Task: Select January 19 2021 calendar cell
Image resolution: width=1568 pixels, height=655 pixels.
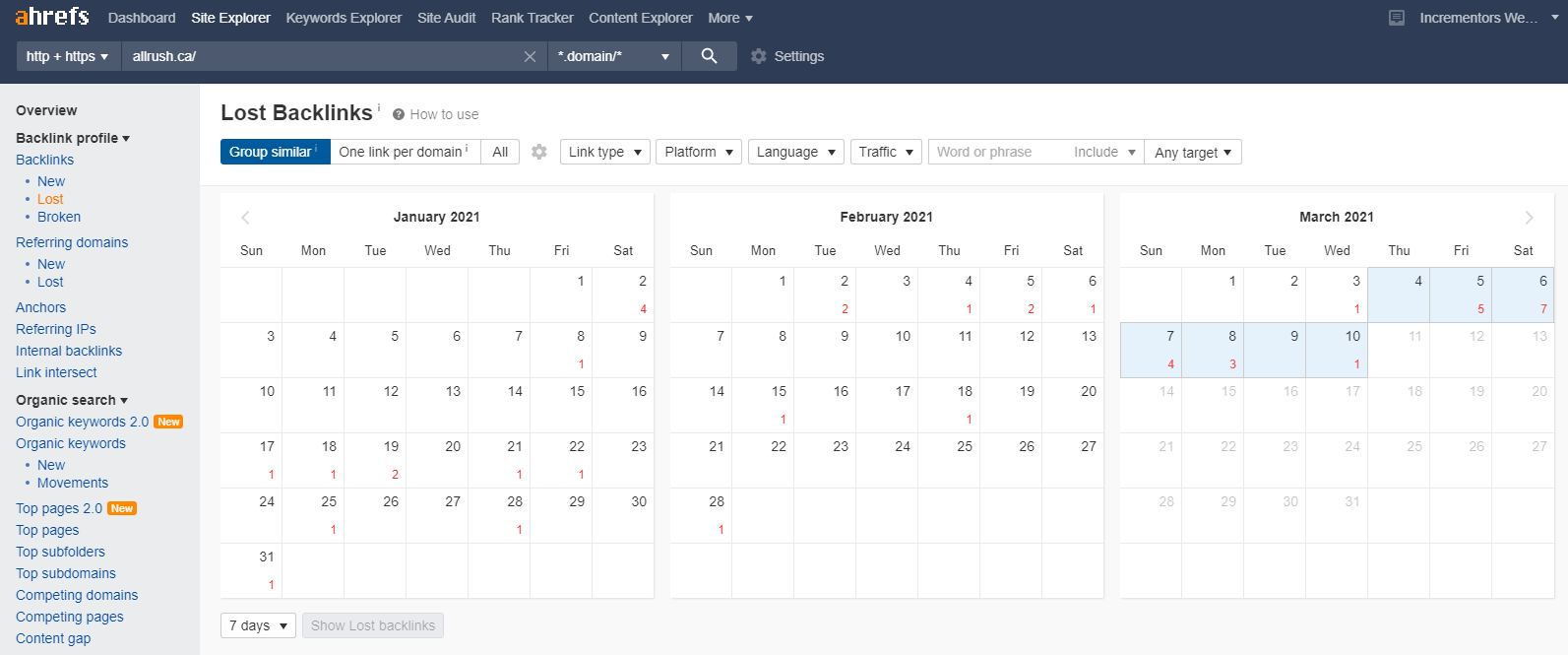Action: 375,460
